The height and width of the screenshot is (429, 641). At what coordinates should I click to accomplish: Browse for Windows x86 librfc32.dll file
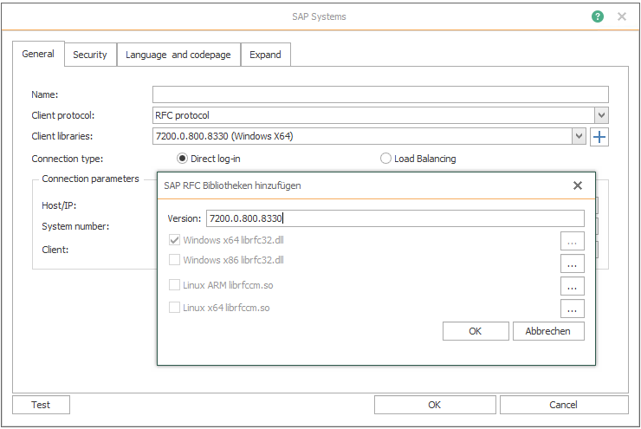tap(572, 263)
